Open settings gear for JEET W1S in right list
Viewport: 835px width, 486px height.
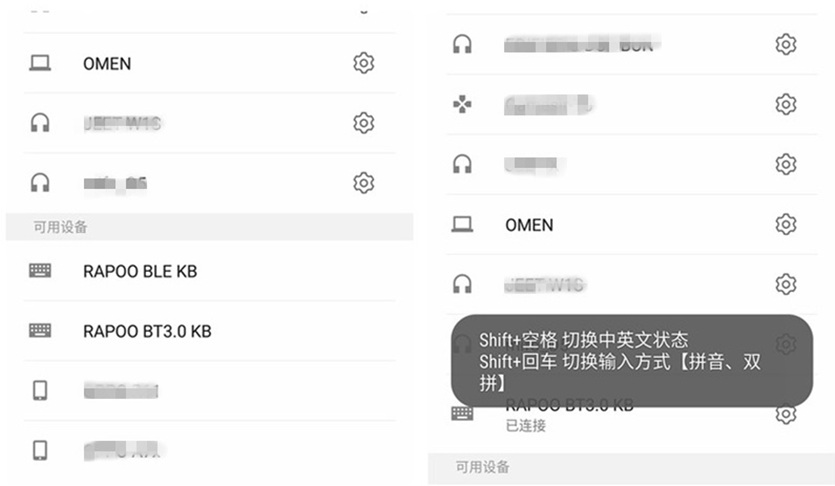(786, 284)
